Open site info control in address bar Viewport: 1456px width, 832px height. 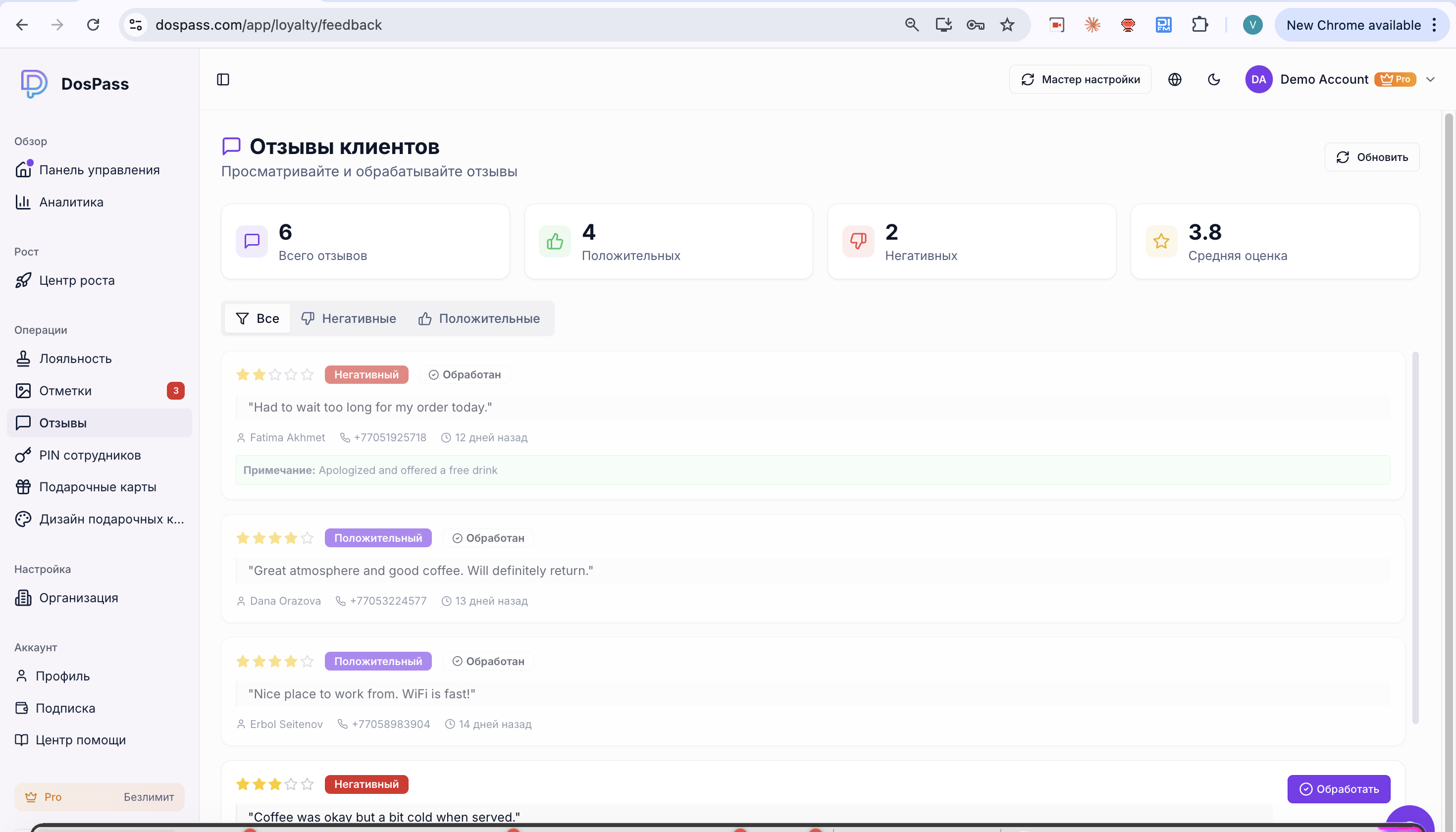tap(135, 25)
